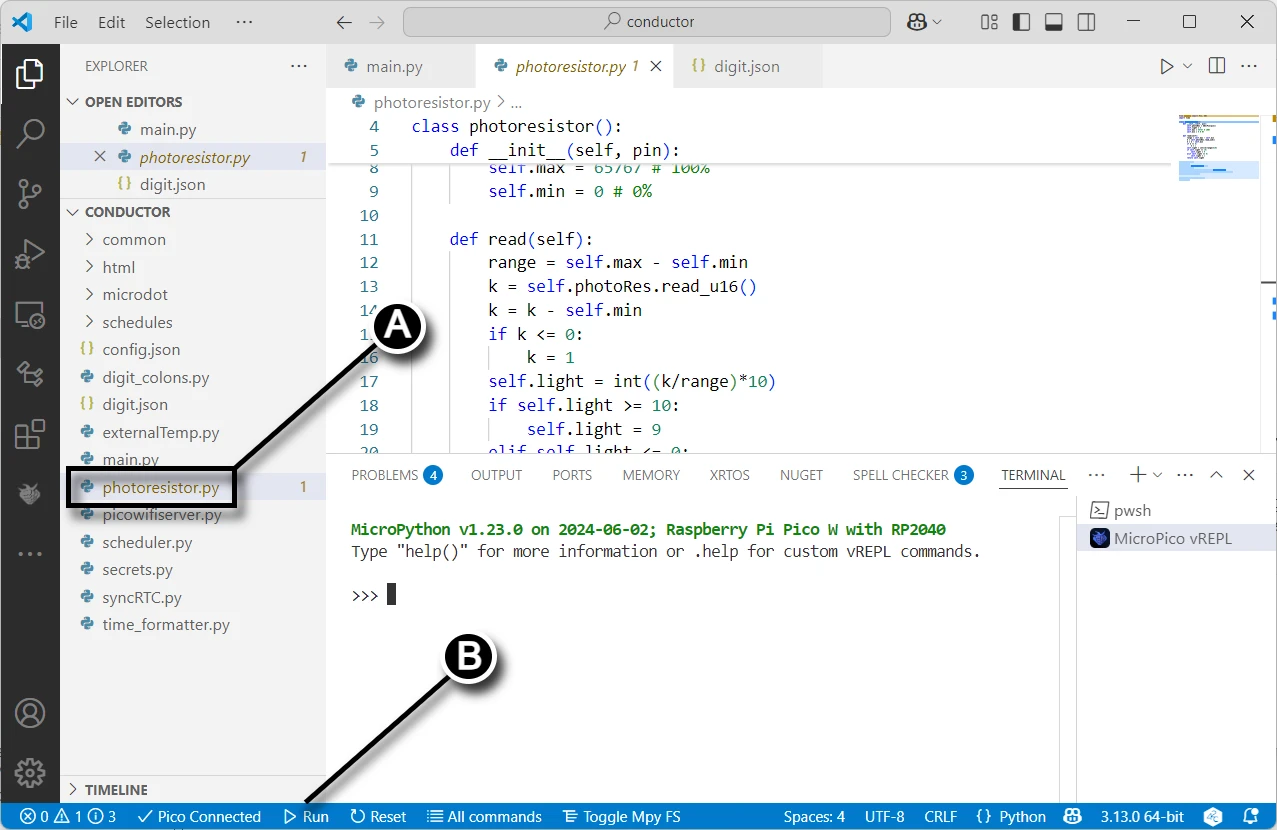Open the Spell Checker panel tab
Image resolution: width=1277 pixels, height=830 pixels.
[913, 475]
